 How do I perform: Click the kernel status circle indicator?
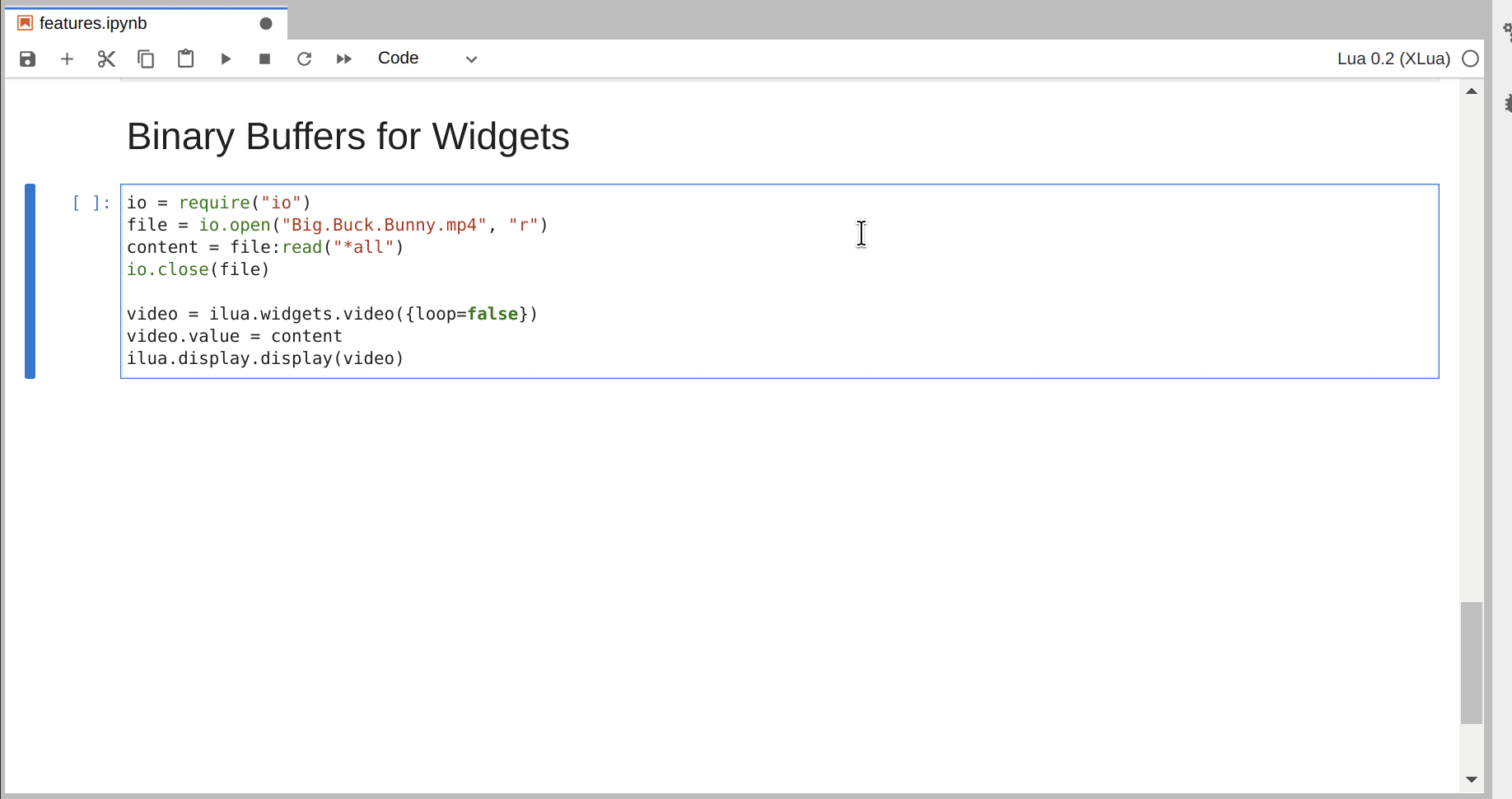click(1470, 58)
